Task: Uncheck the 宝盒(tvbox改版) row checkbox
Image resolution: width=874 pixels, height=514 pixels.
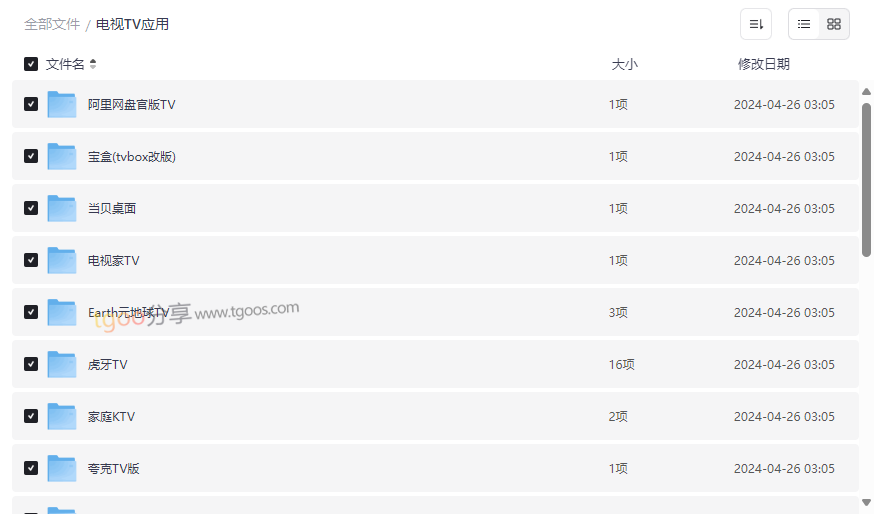Action: 31,156
